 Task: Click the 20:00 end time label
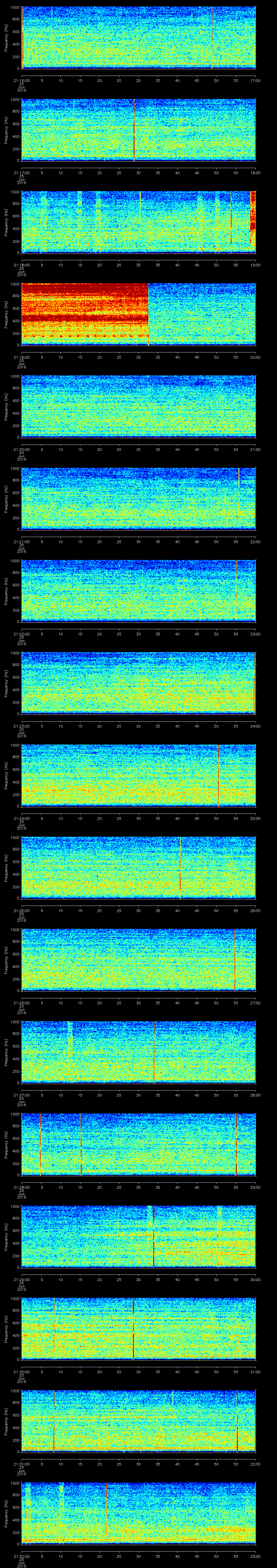tap(255, 357)
